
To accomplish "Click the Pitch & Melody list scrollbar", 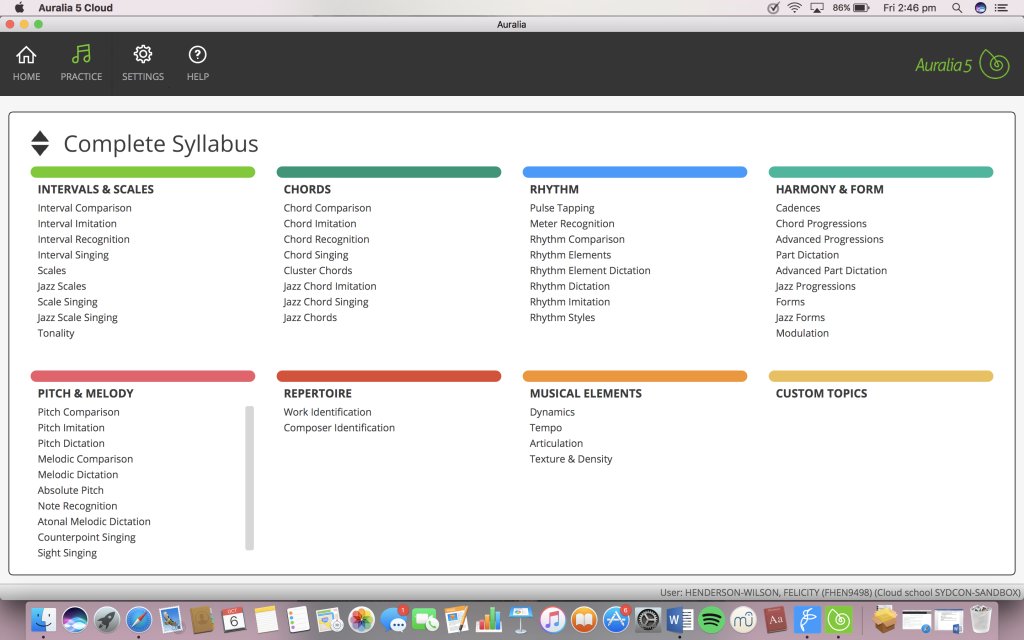I will [249, 478].
